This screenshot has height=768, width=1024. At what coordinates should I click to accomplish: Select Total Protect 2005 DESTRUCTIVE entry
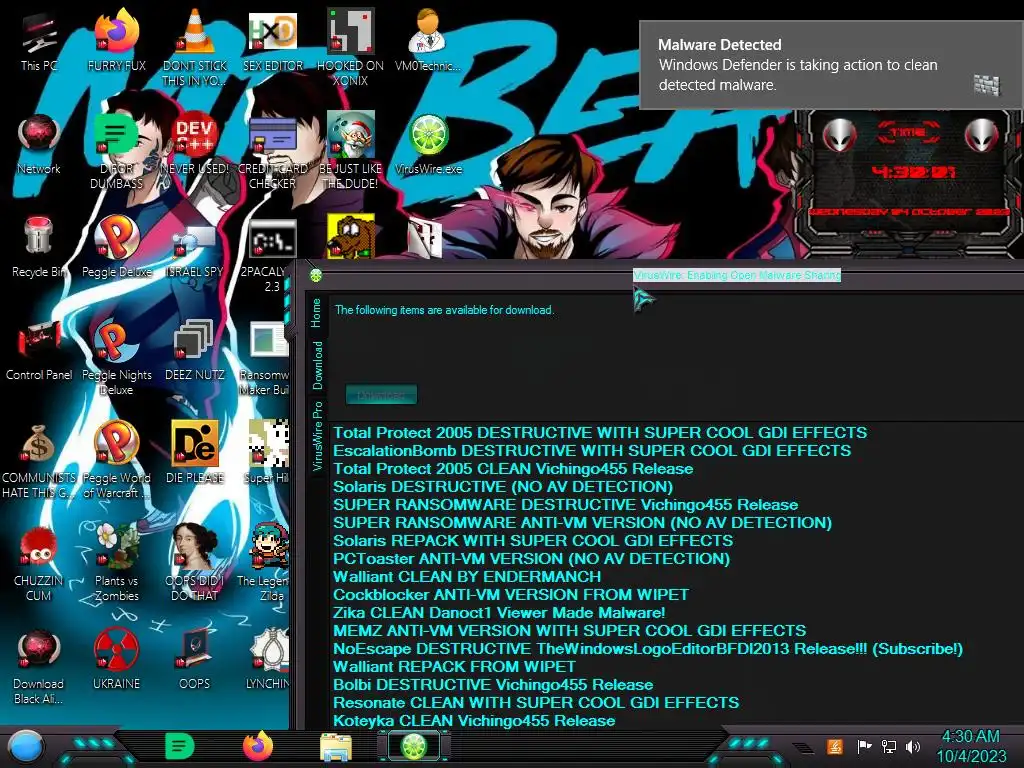pyautogui.click(x=600, y=432)
